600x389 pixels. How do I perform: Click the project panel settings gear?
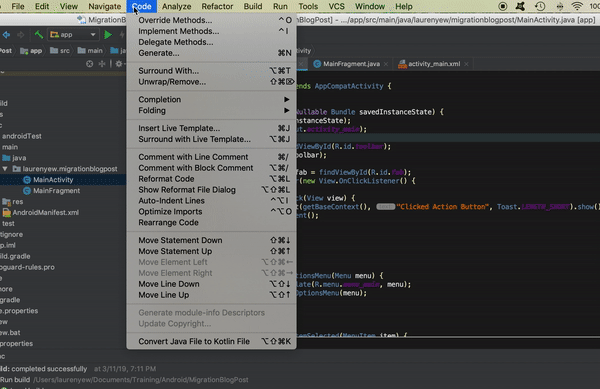(x=119, y=64)
